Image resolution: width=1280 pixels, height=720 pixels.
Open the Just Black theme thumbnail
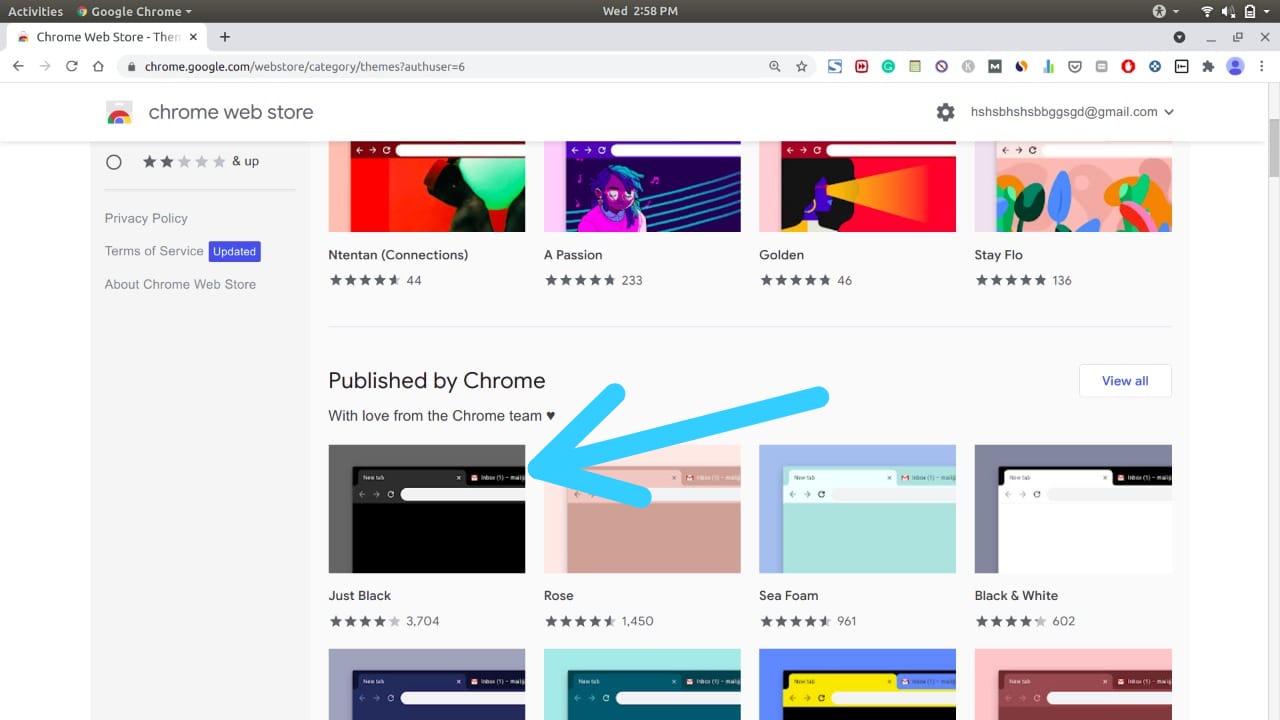(x=427, y=509)
